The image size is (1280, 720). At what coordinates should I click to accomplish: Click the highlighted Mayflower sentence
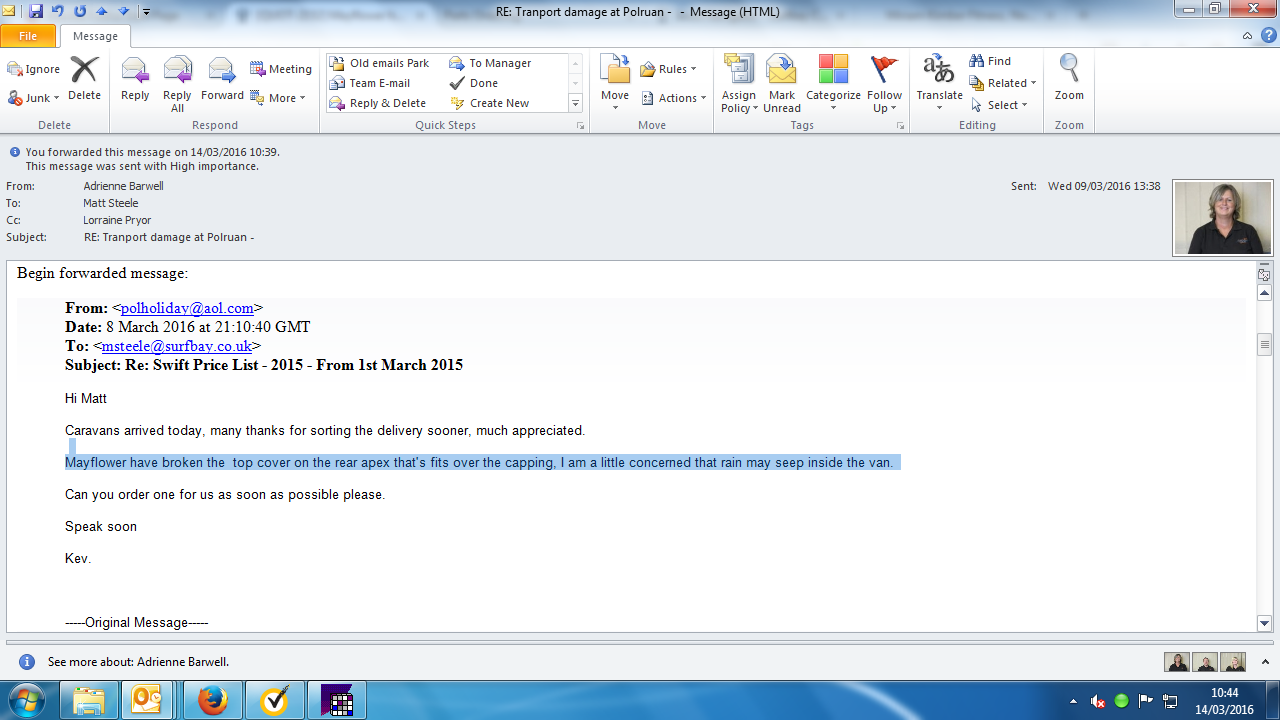(479, 462)
